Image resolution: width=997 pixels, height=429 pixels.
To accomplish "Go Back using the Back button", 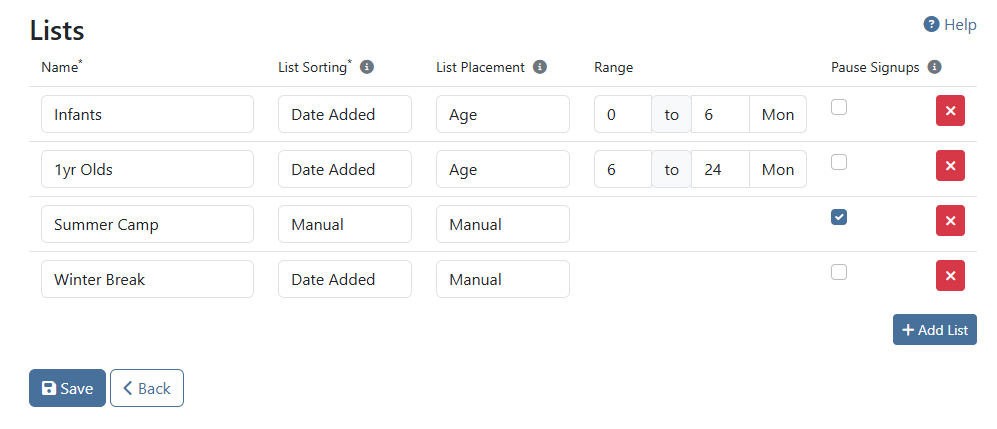I will point(146,388).
